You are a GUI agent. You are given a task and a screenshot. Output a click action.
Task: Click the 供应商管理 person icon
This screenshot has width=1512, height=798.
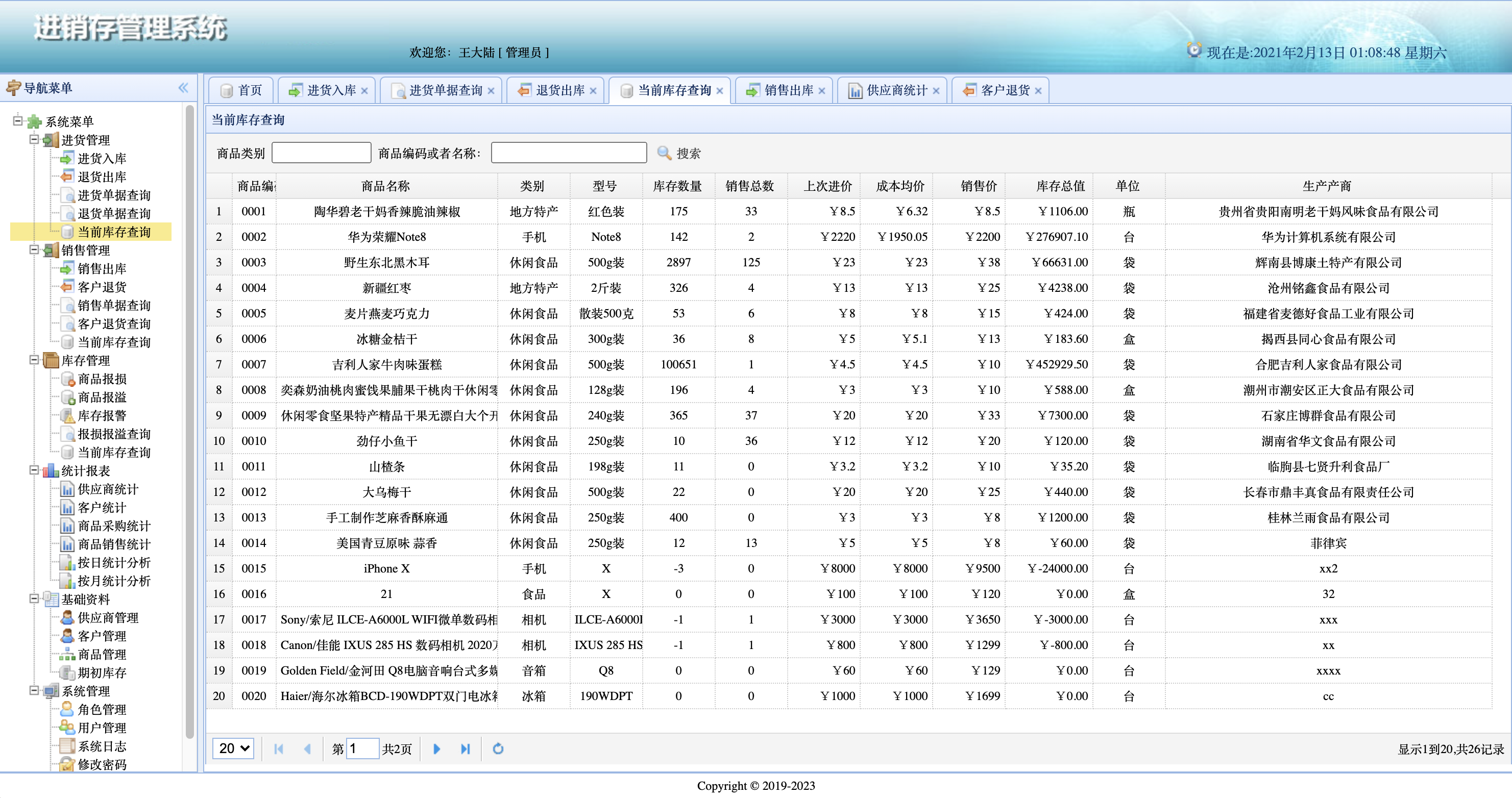68,618
